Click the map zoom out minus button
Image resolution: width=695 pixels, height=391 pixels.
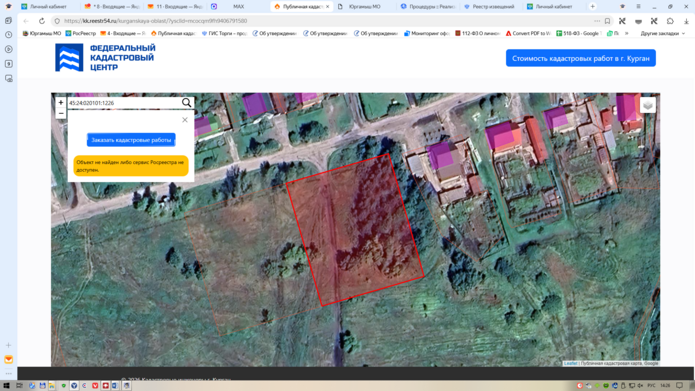(x=61, y=113)
